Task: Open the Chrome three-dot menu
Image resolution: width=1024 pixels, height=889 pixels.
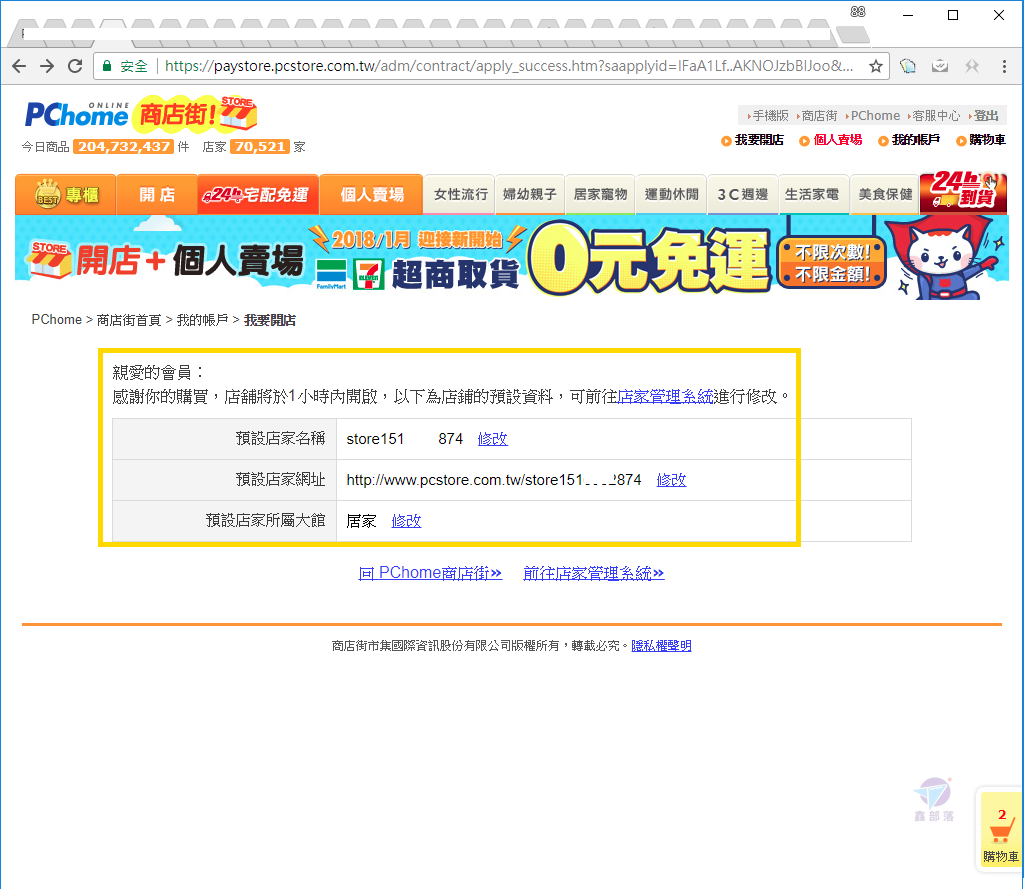Action: pyautogui.click(x=1004, y=66)
